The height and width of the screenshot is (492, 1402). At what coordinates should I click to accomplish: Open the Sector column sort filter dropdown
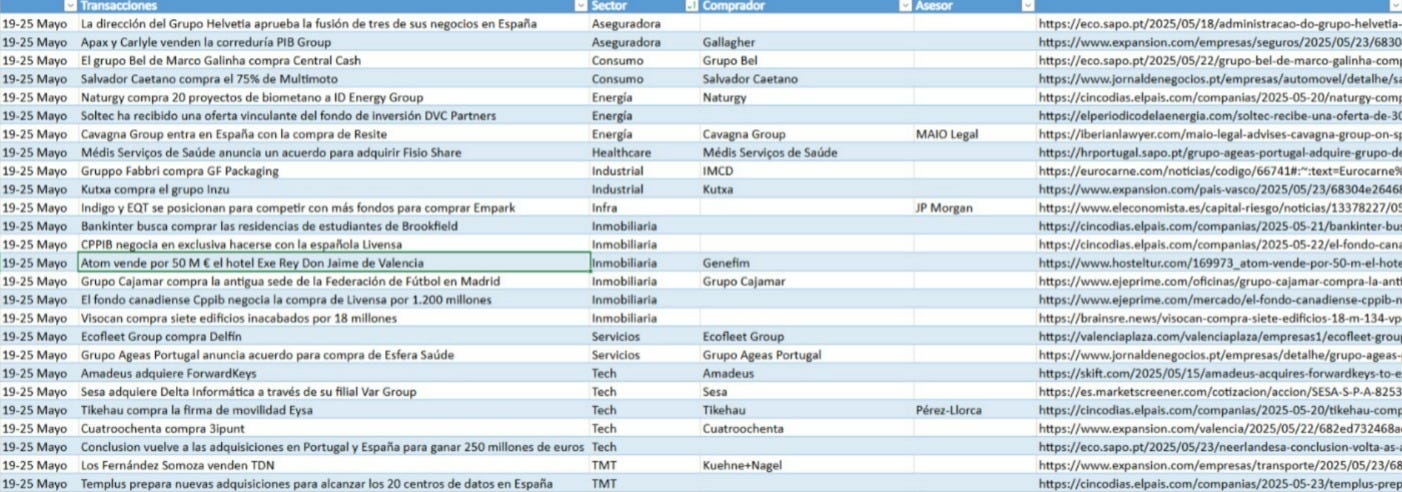692,6
